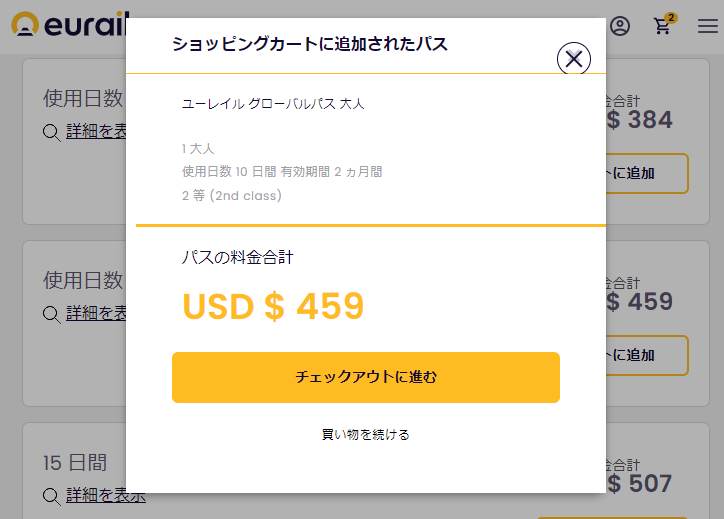This screenshot has width=724, height=519.
Task: Click magnifier icon in the $459 pass card
Action: point(52,314)
